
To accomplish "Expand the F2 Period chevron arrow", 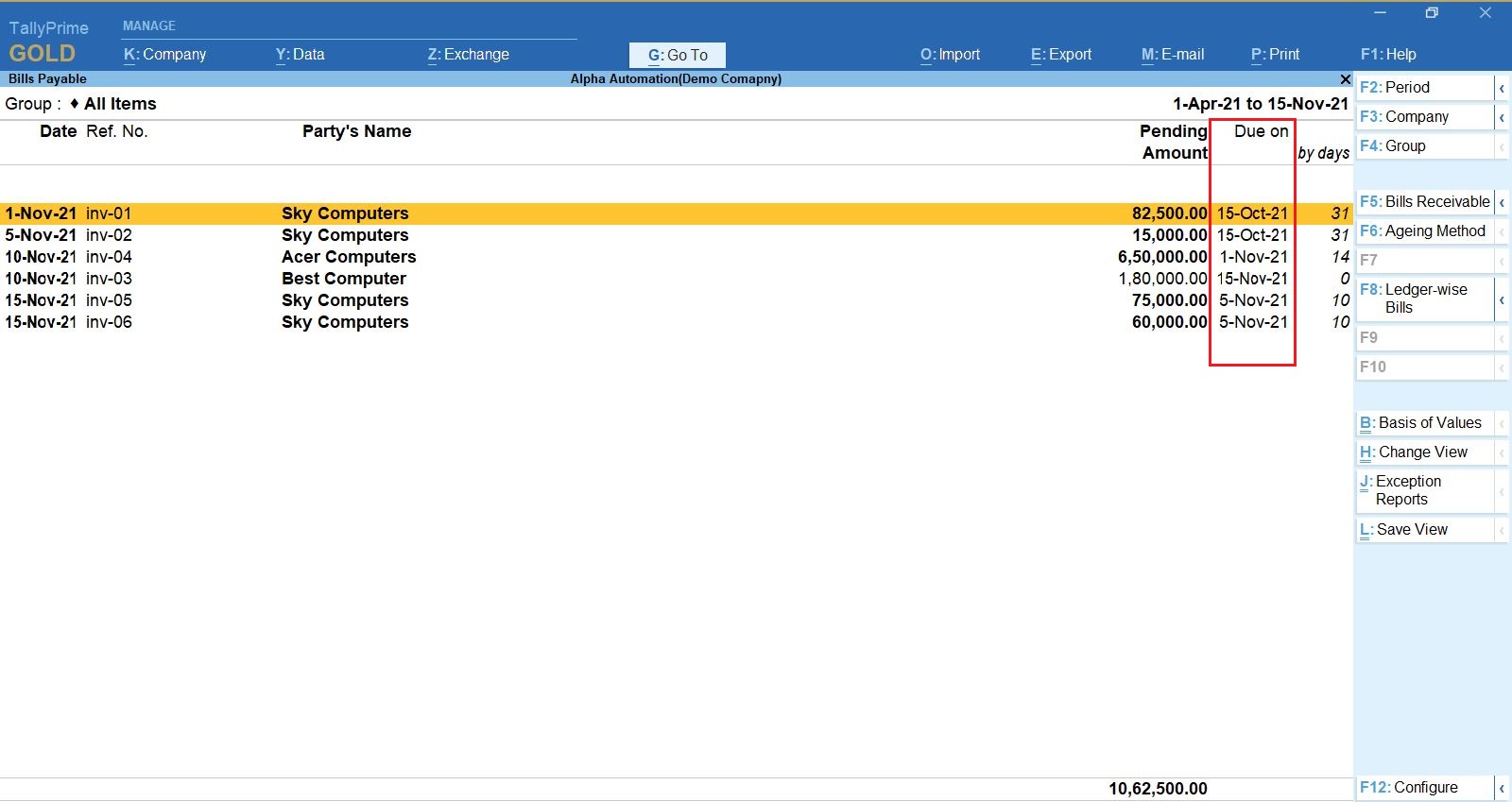I will click(x=1501, y=88).
